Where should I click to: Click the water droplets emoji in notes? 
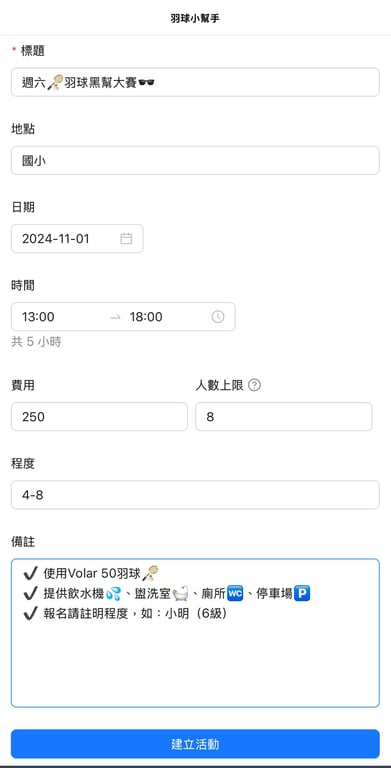[x=113, y=594]
